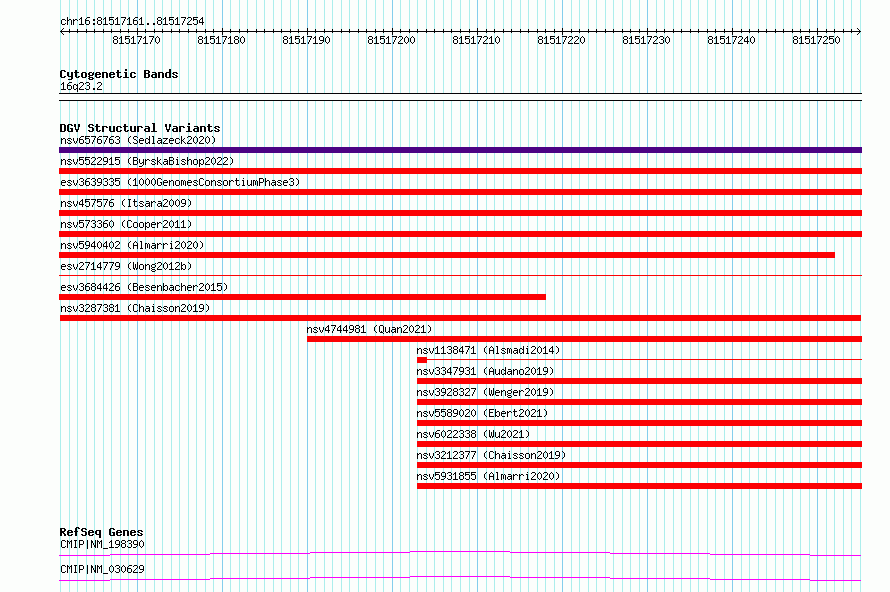This screenshot has width=890, height=592.
Task: Click nsv6022338 (Wu2021) label
Action: tap(473, 434)
